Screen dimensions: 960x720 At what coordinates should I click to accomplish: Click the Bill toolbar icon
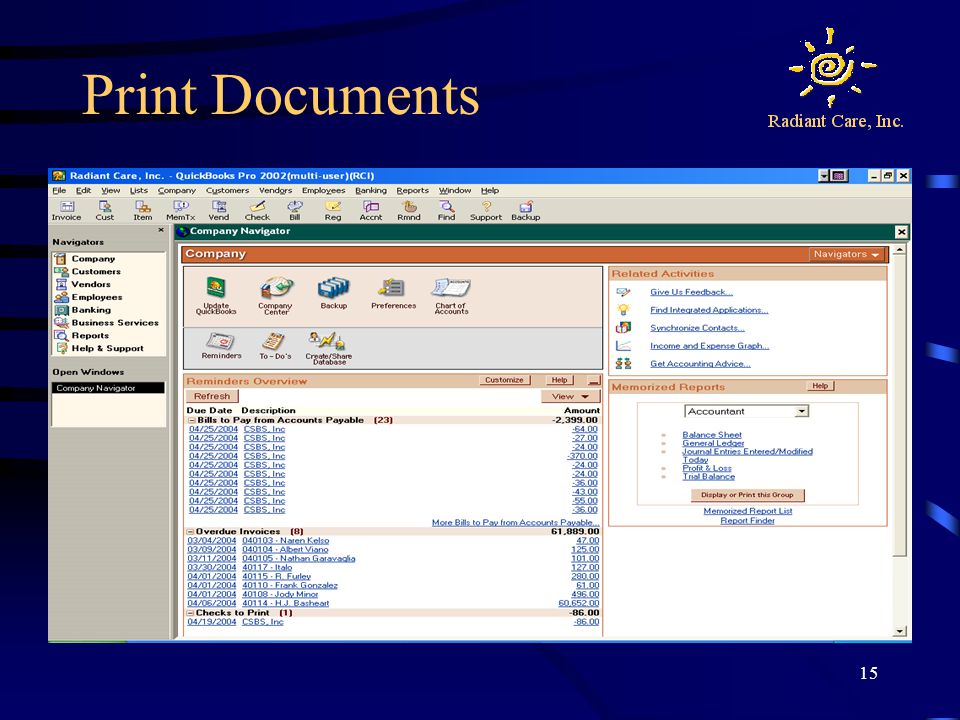pyautogui.click(x=294, y=211)
